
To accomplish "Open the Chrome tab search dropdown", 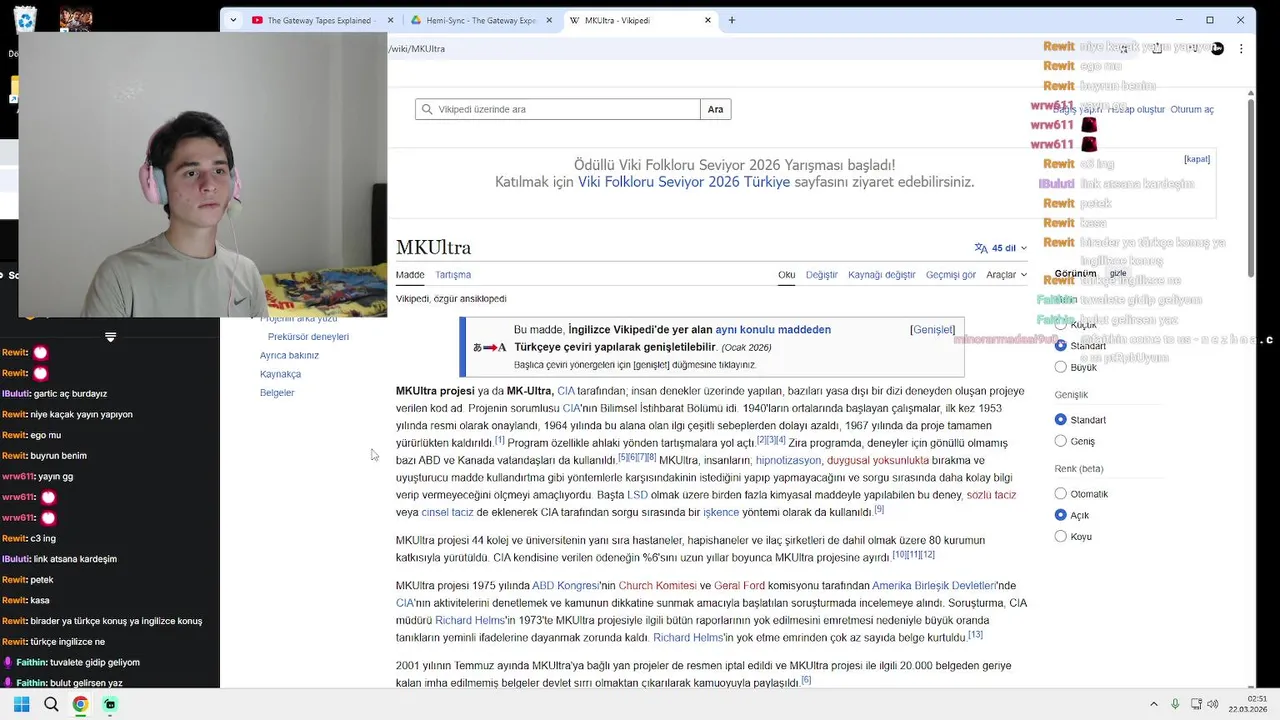I will tap(233, 20).
